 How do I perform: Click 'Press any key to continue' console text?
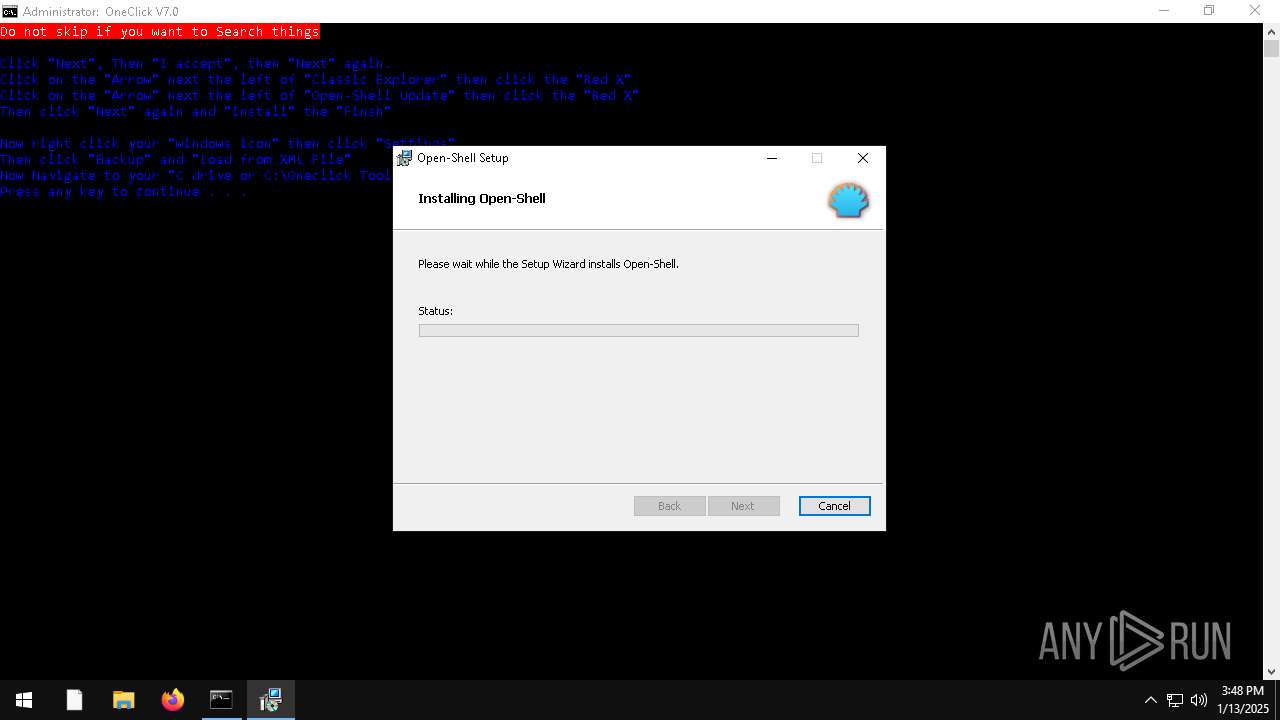pos(123,192)
